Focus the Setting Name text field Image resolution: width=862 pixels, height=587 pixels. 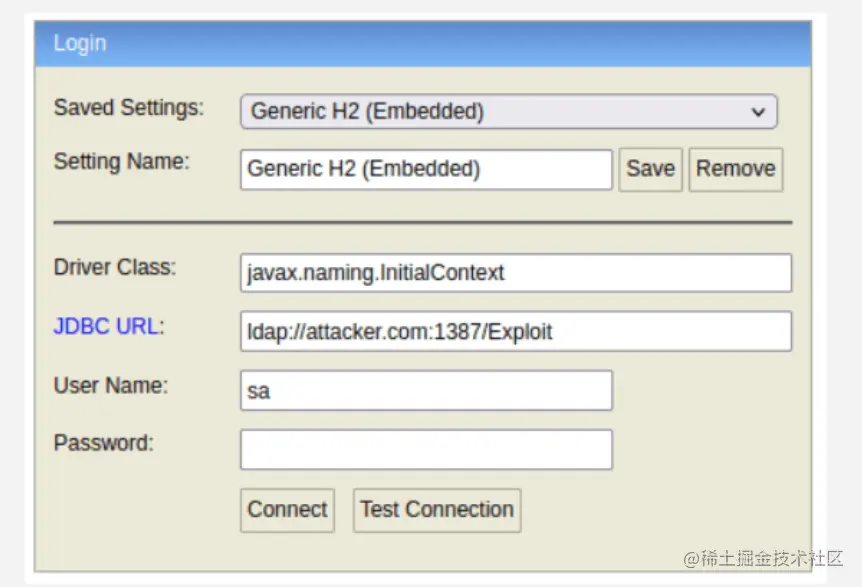[426, 169]
